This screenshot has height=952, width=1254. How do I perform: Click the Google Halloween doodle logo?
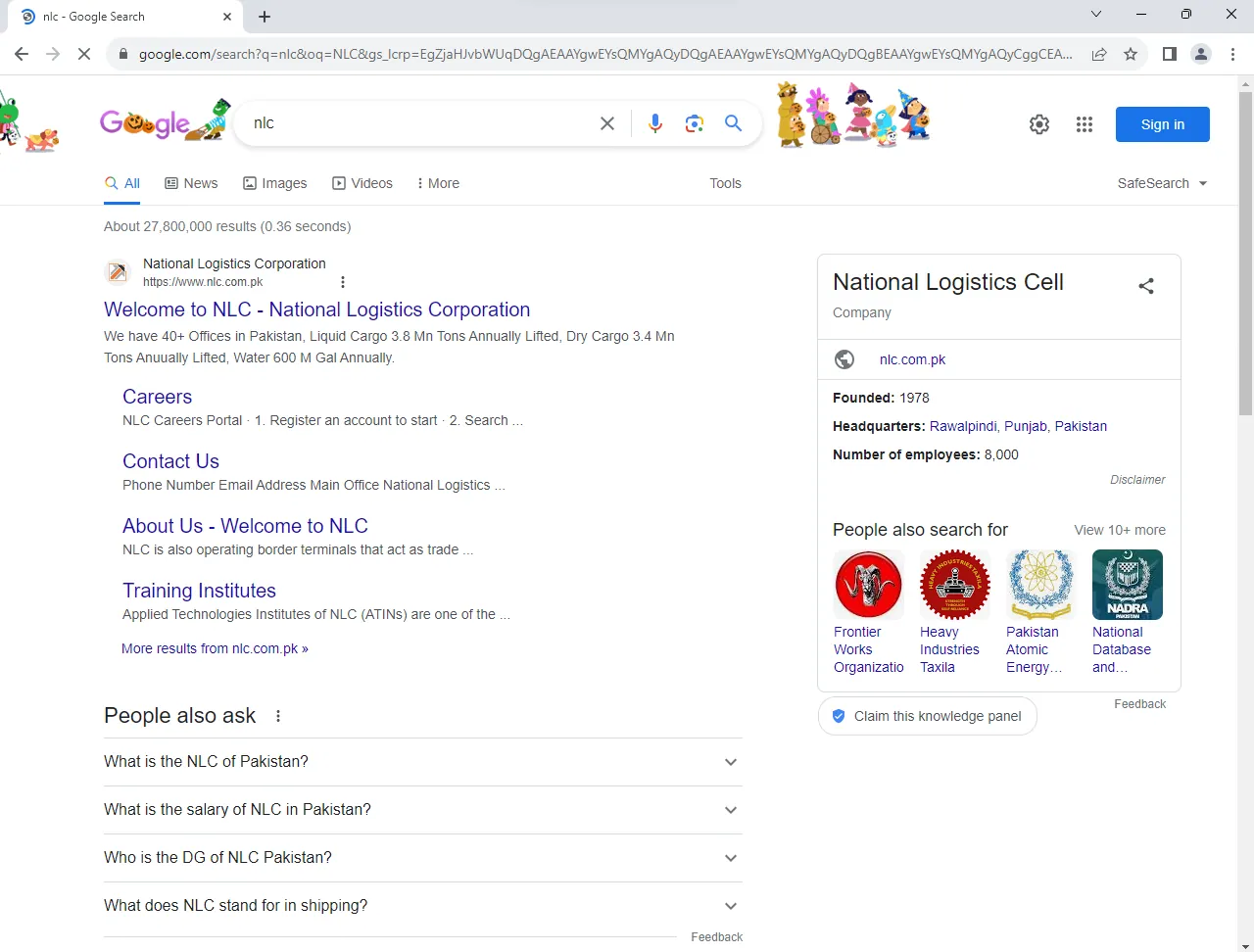click(x=165, y=120)
